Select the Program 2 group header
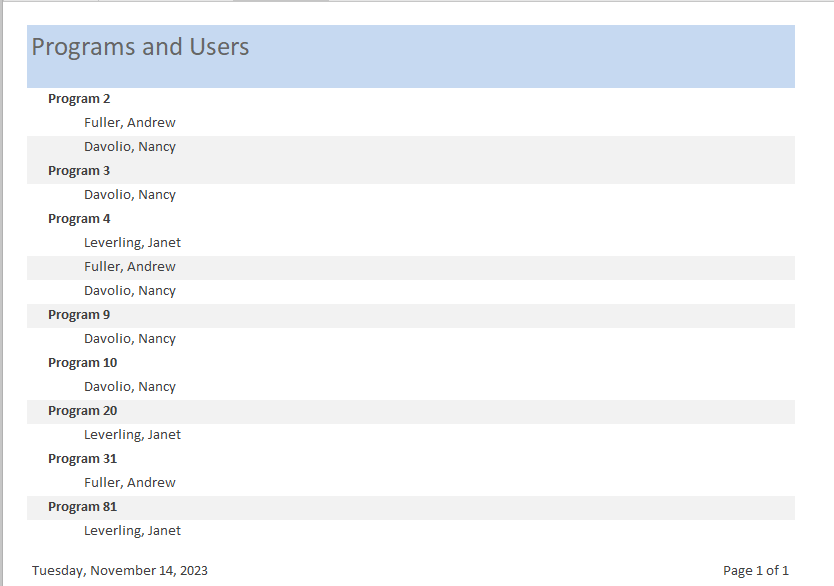Viewport: 834px width, 586px height. [79, 99]
